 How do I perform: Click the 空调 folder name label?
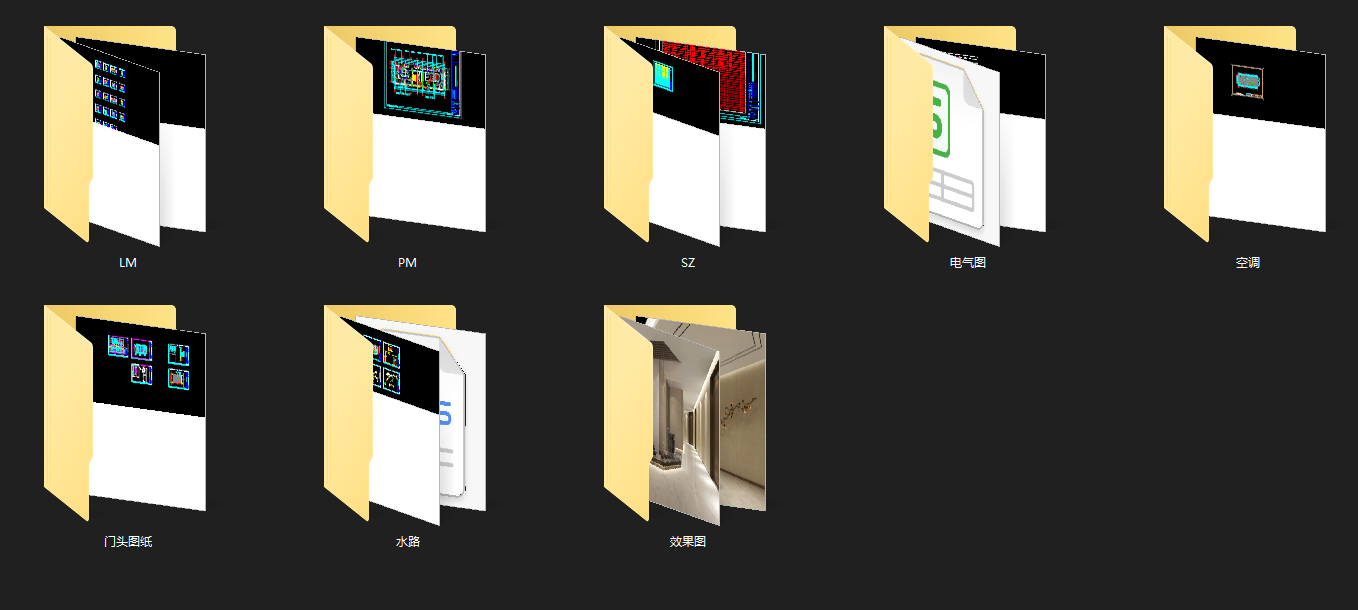pos(1247,263)
